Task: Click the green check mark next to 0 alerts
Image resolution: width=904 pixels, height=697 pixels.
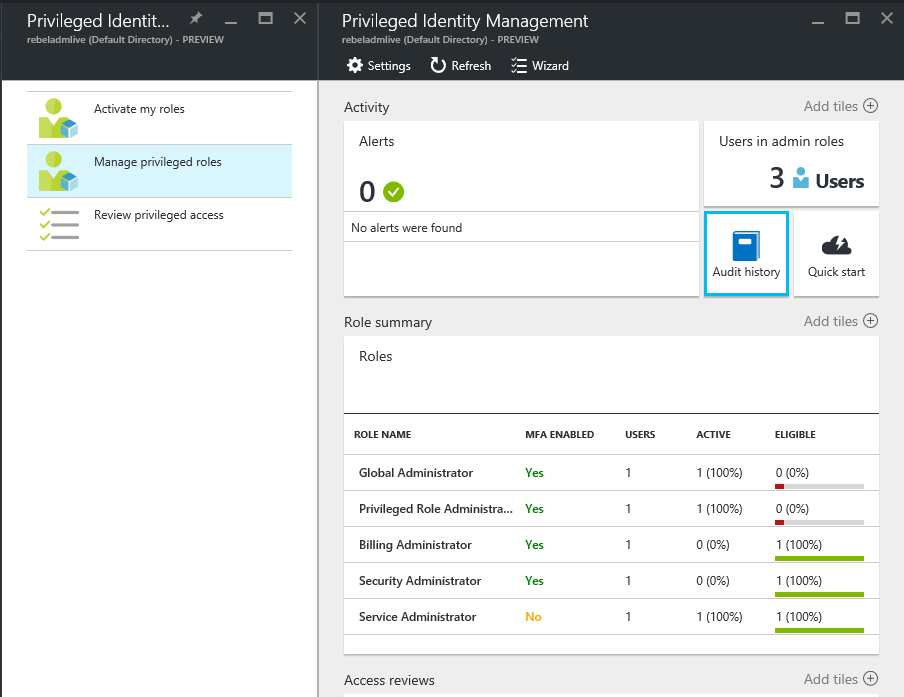Action: [394, 192]
